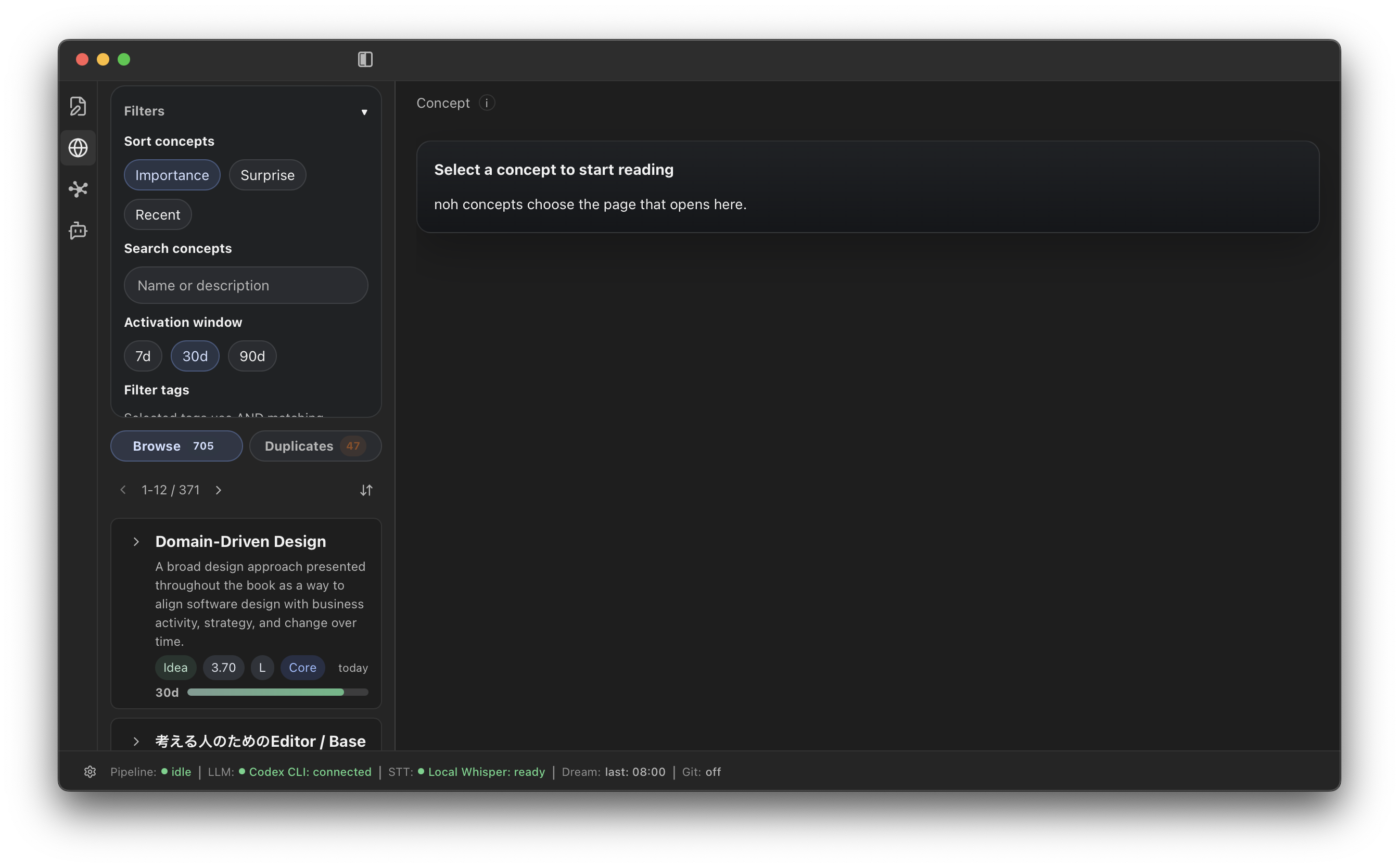This screenshot has height=868, width=1399.
Task: Click the Core tag chip
Action: click(x=302, y=667)
